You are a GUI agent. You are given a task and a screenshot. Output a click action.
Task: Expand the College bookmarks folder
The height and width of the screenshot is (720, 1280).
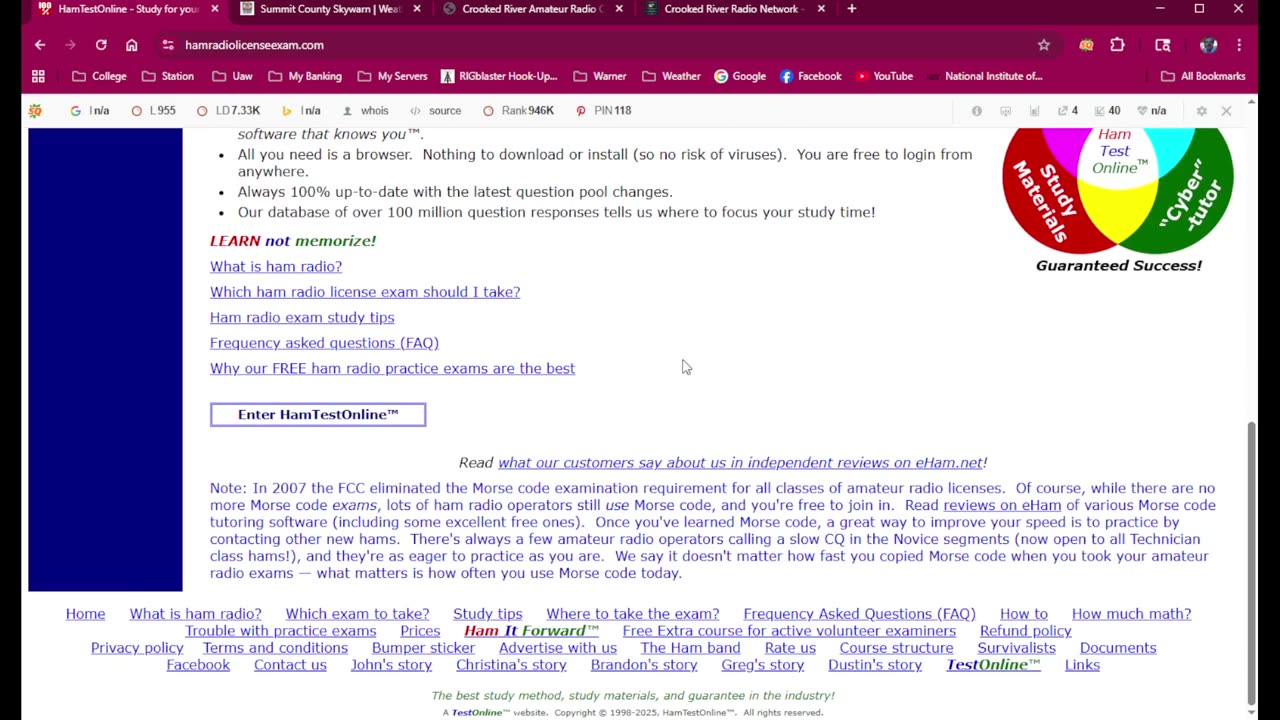coord(99,76)
